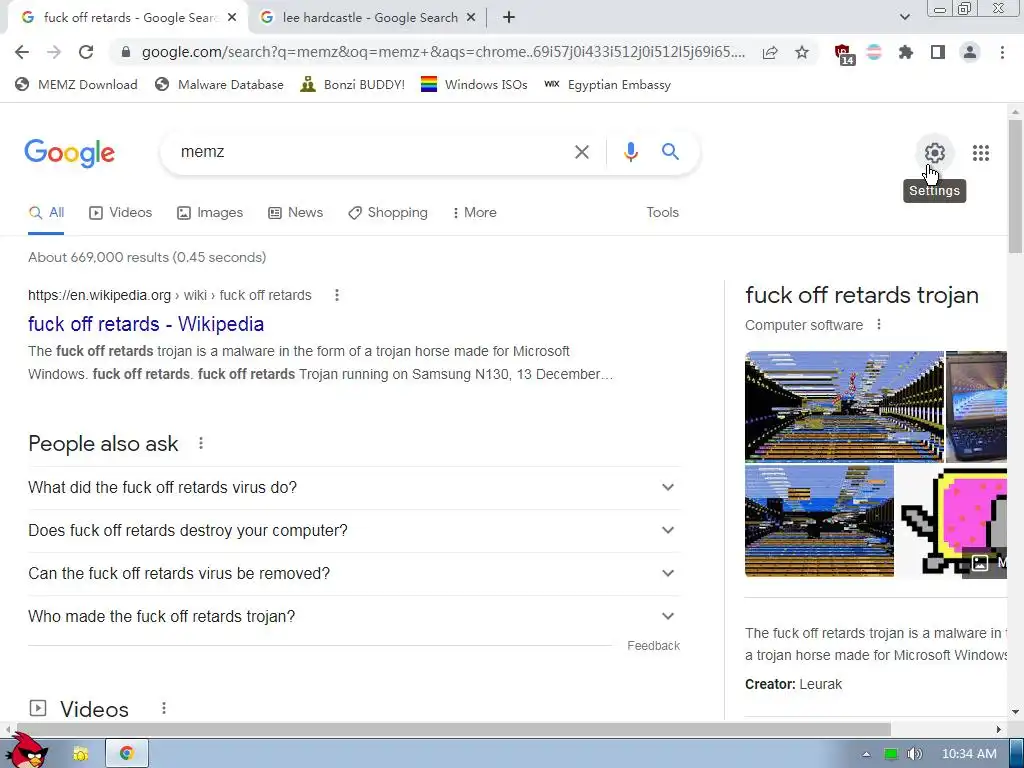
Task: Start voice search with microphone icon
Action: (x=630, y=152)
